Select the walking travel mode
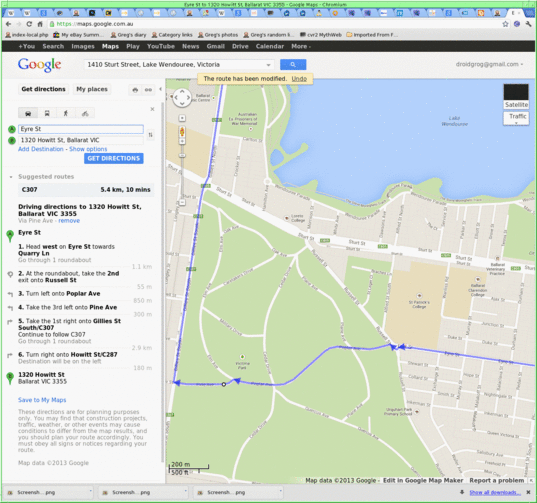 [x=66, y=113]
